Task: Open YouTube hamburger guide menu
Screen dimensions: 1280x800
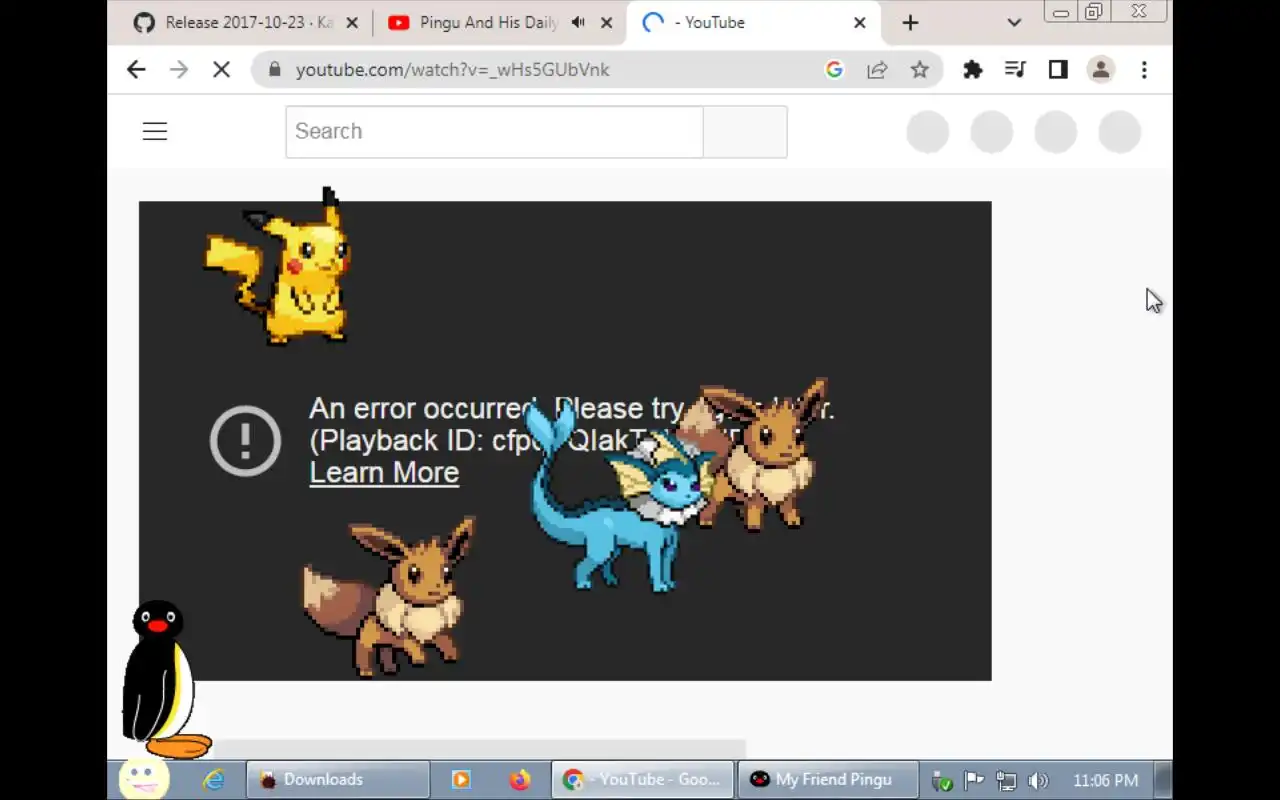Action: [x=155, y=131]
